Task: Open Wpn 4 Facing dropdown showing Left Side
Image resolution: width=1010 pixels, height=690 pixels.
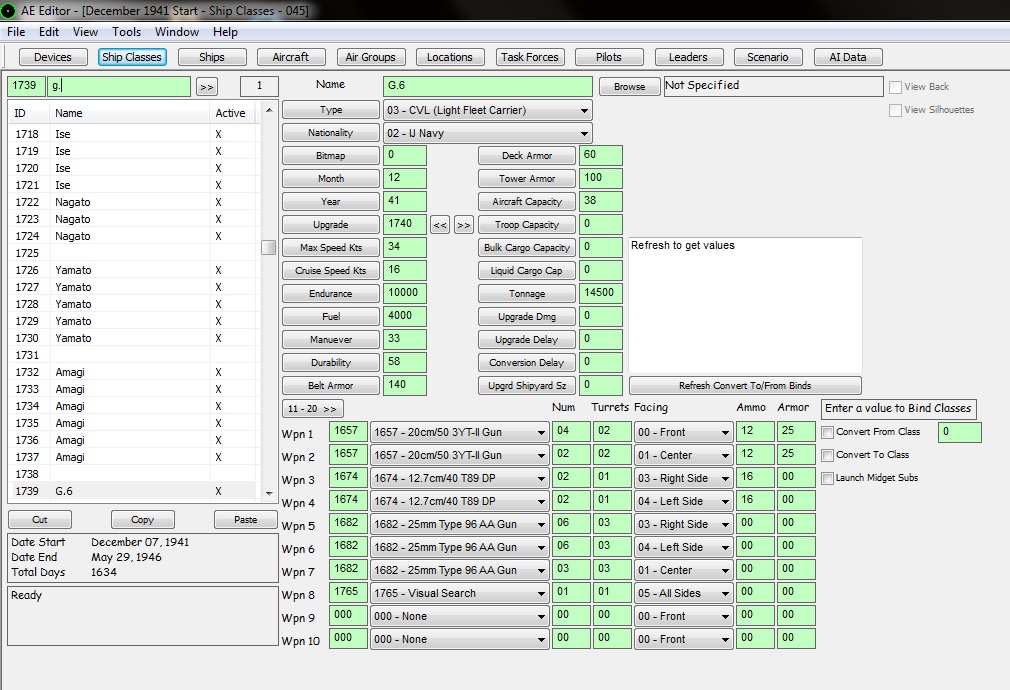Action: (683, 501)
